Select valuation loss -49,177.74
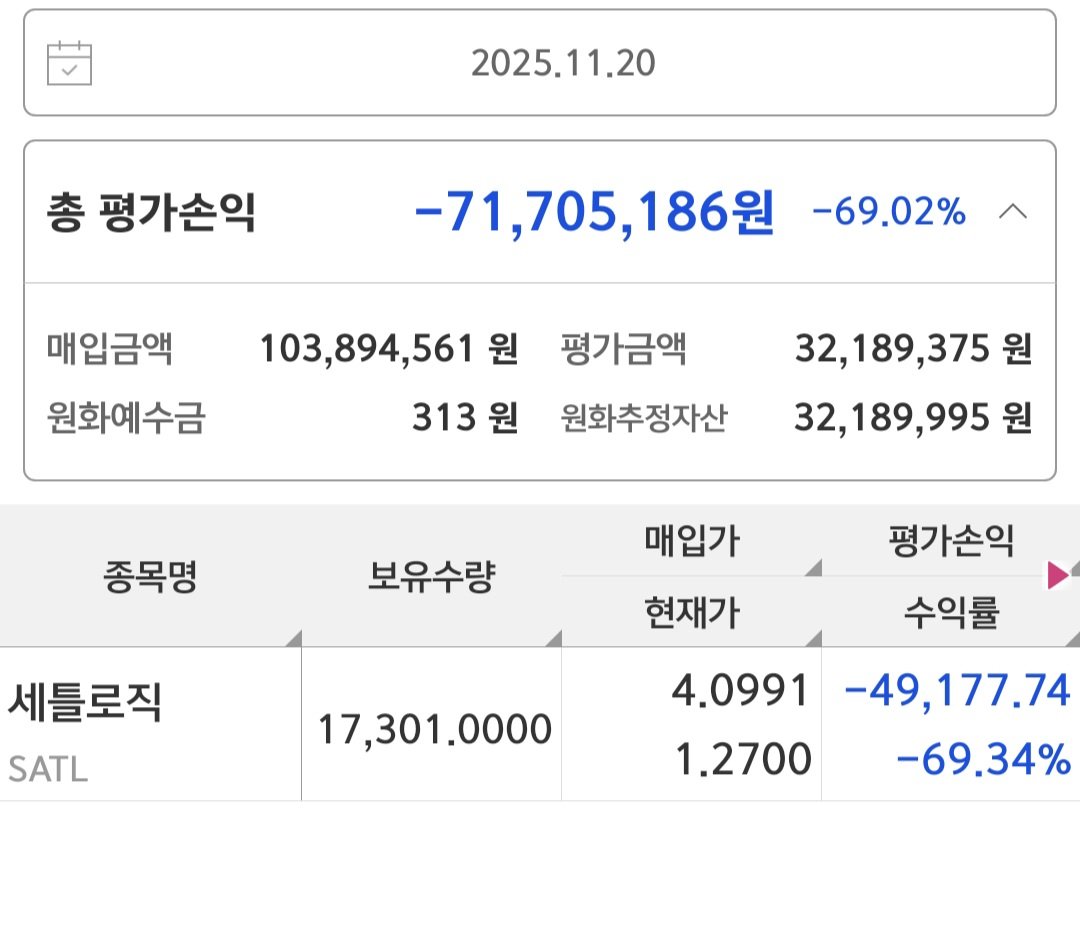This screenshot has height=950, width=1080. tap(957, 690)
